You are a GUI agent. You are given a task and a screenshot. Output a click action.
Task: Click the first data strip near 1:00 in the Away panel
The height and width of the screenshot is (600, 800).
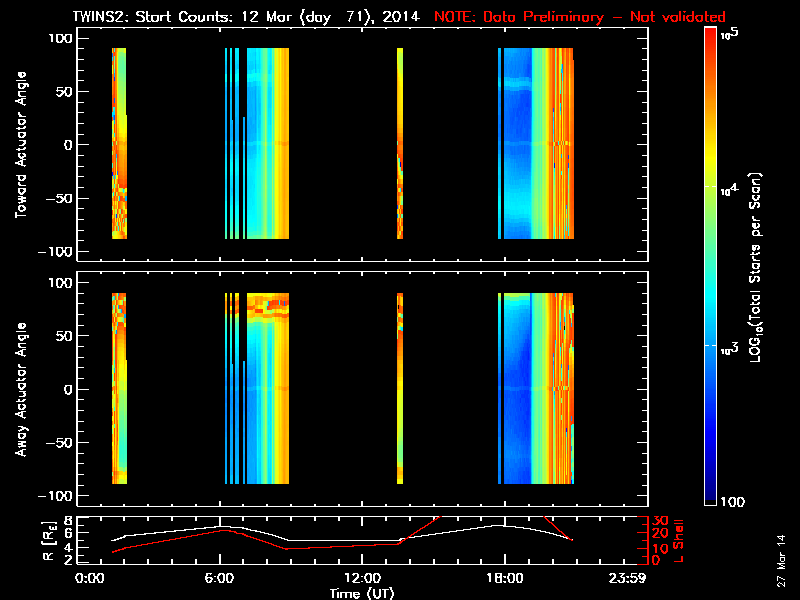coord(119,390)
